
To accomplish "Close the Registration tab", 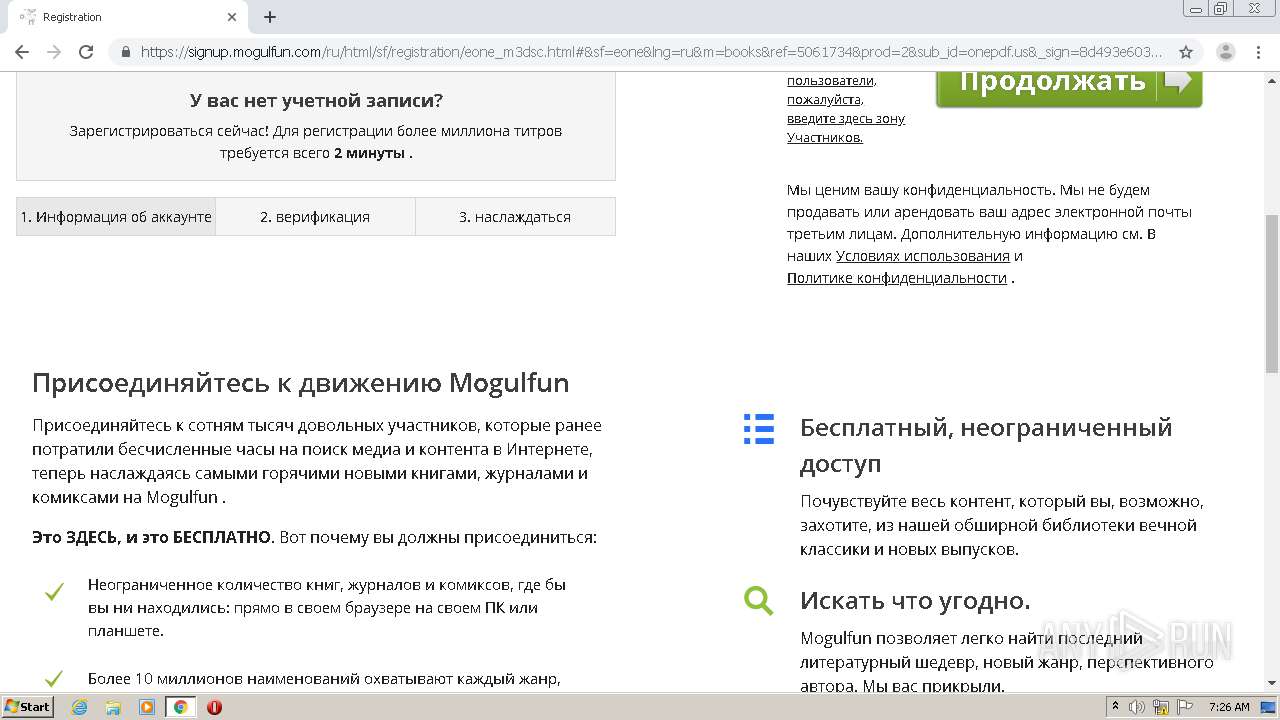I will [232, 17].
